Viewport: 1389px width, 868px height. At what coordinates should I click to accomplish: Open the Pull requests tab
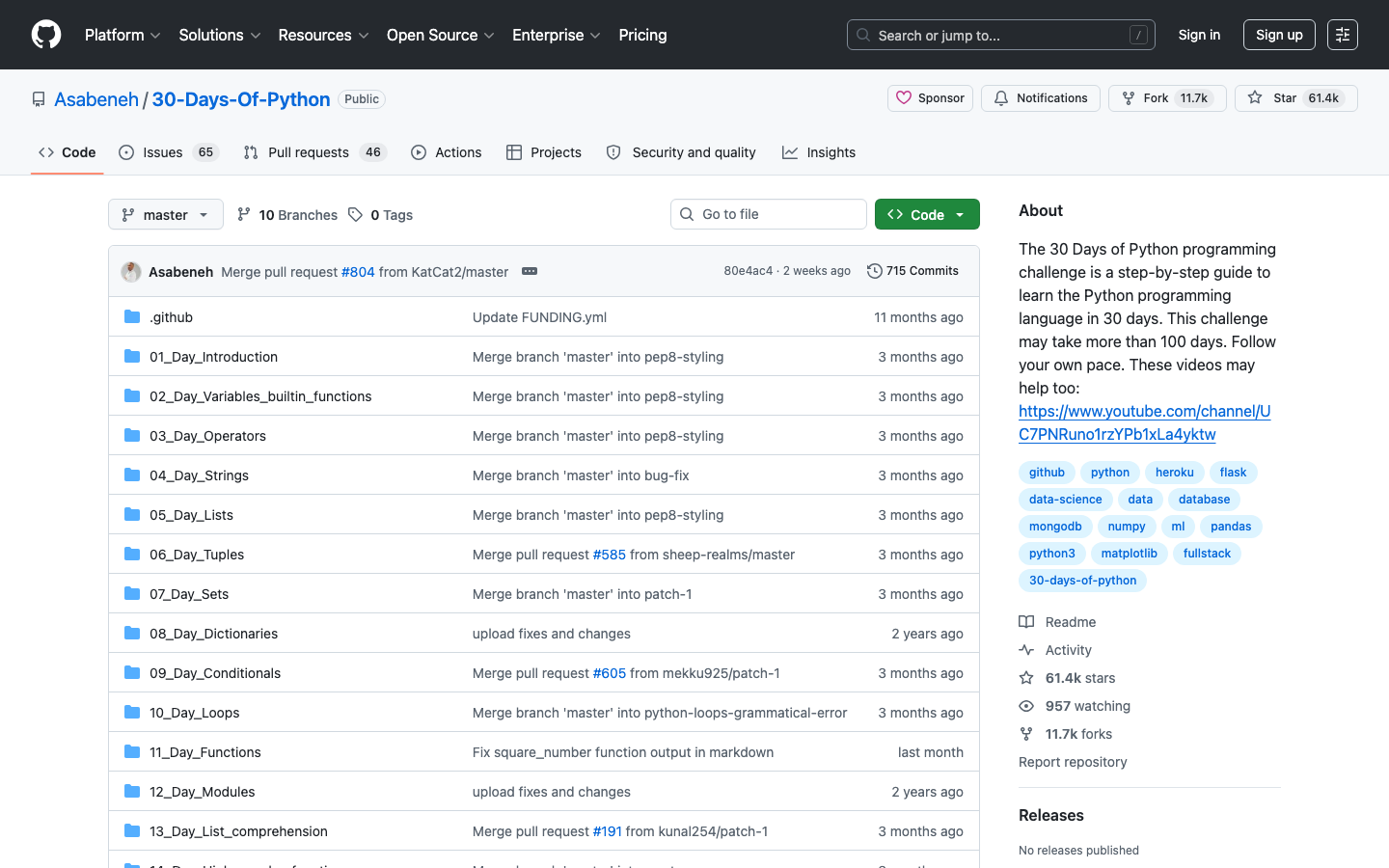(x=309, y=151)
